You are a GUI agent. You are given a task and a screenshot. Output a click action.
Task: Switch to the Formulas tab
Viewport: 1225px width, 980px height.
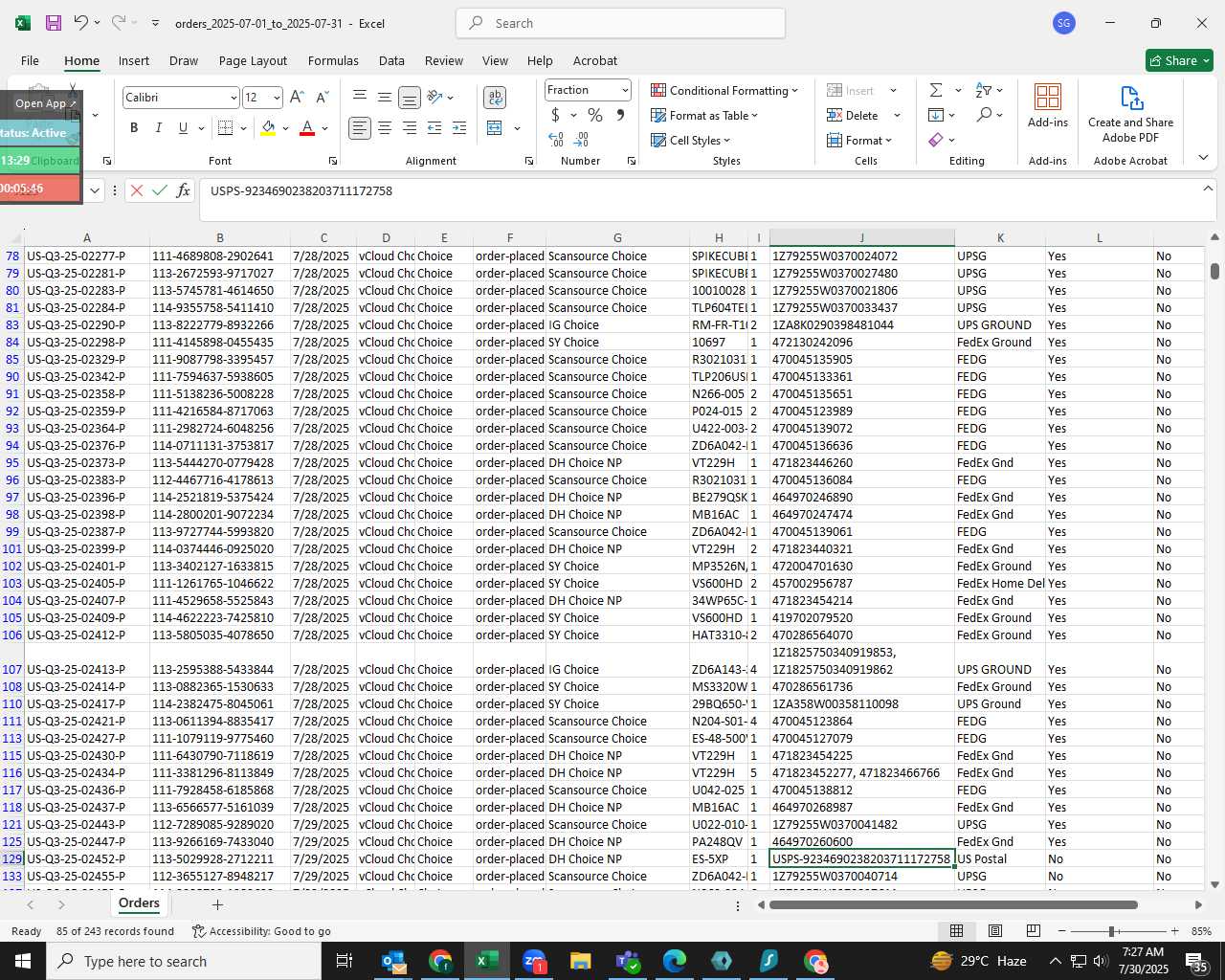pos(333,60)
